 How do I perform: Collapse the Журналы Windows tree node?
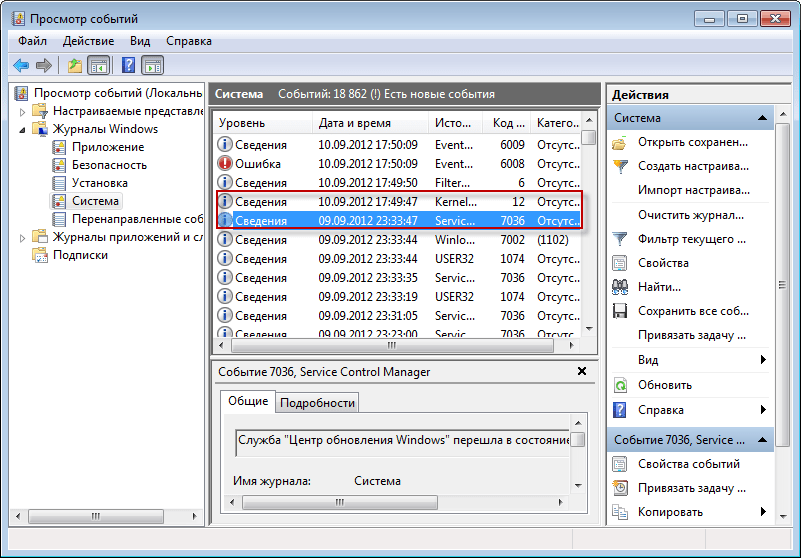[24, 129]
